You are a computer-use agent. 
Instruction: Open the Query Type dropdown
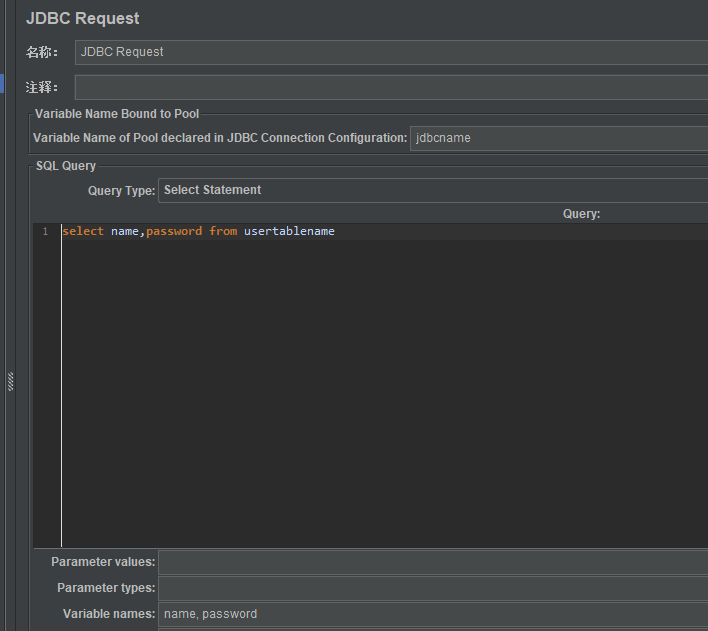(432, 190)
